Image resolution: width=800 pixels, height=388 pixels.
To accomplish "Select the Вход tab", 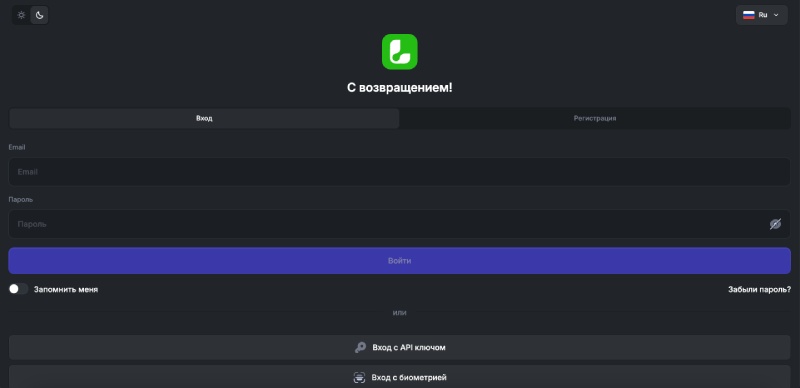I will pyautogui.click(x=204, y=118).
